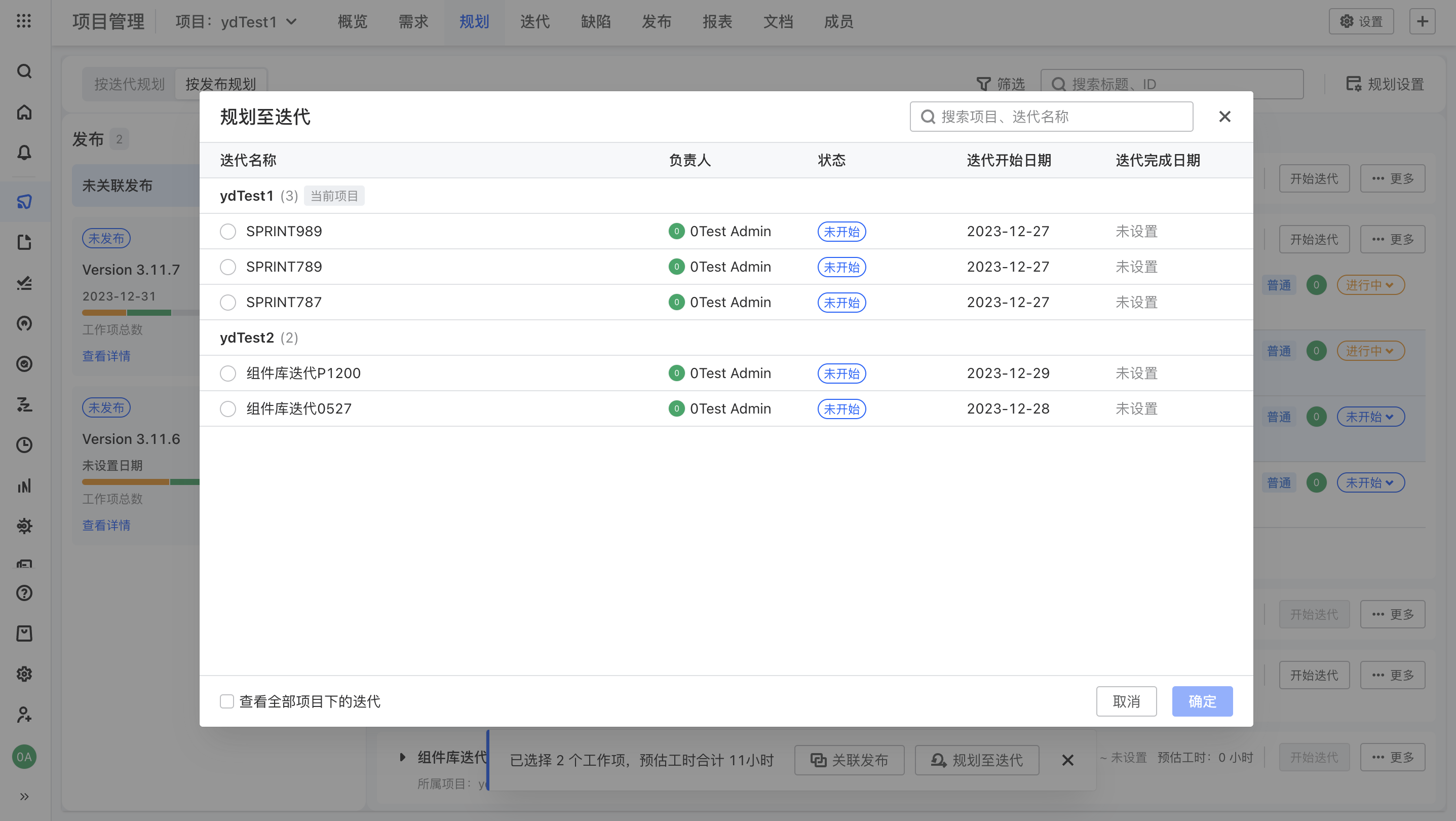
Task: Click the plus icon in top bar
Action: 1422,21
